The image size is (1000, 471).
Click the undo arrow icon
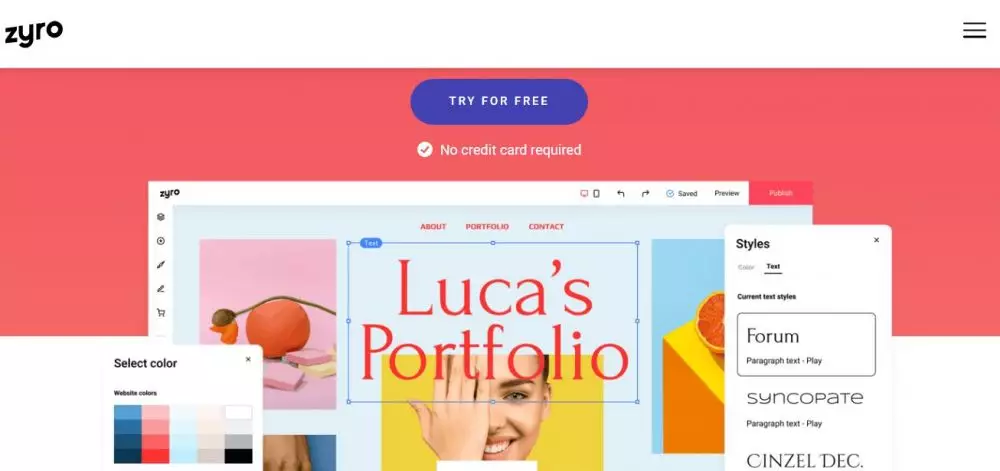tap(621, 194)
